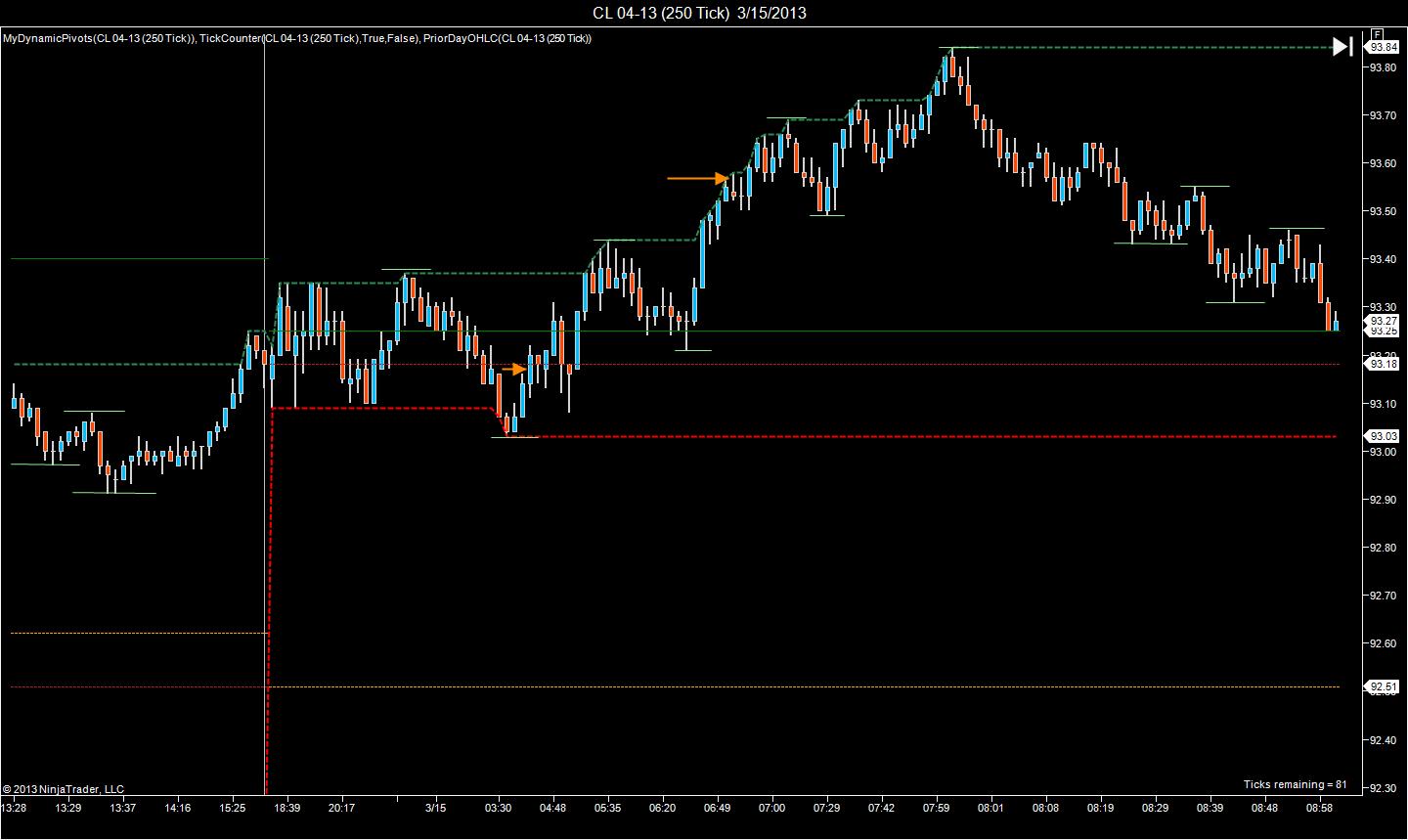Viewport: 1408px width, 840px height.
Task: Click the 92.30 price axis label
Action: 1384,788
